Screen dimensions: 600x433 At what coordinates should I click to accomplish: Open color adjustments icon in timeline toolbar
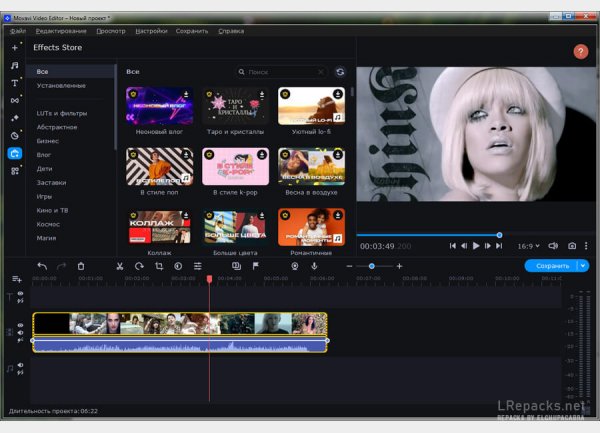pyautogui.click(x=178, y=266)
